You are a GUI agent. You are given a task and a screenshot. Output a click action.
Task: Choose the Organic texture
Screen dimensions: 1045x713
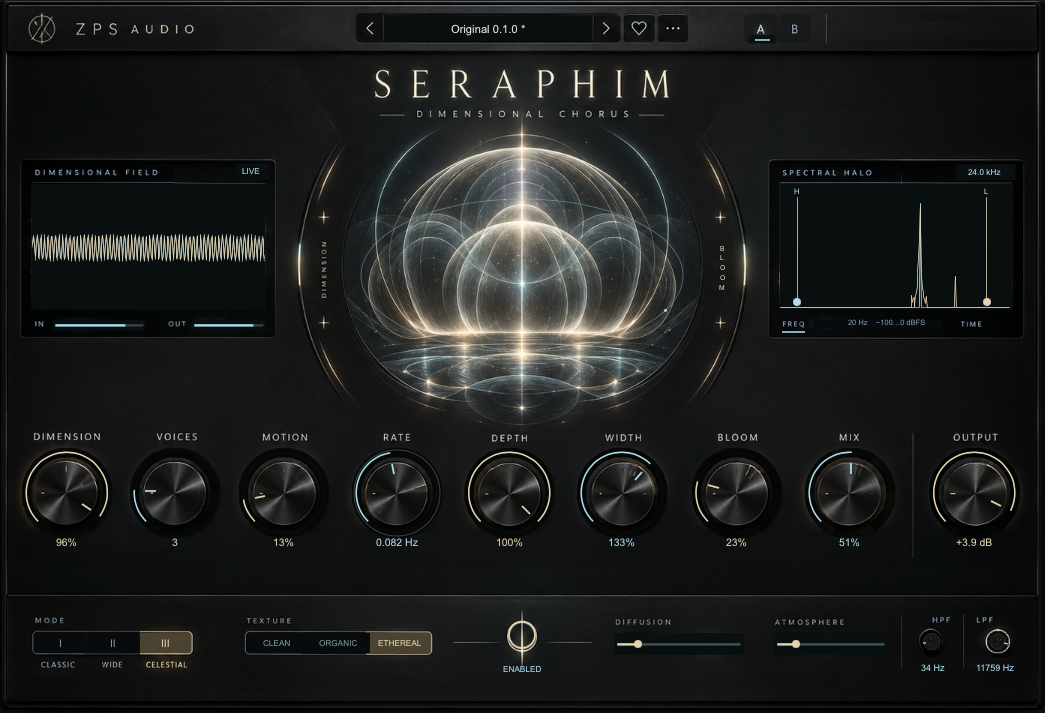coord(338,643)
